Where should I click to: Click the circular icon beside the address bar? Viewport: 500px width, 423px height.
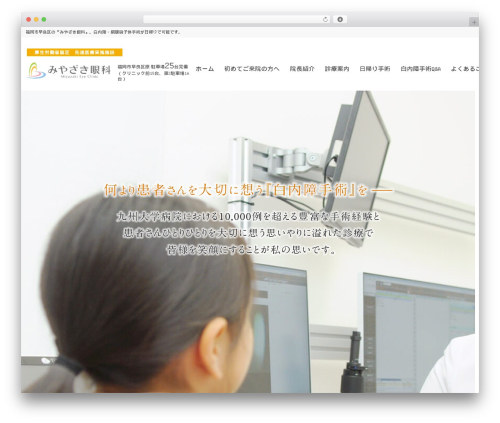[340, 20]
